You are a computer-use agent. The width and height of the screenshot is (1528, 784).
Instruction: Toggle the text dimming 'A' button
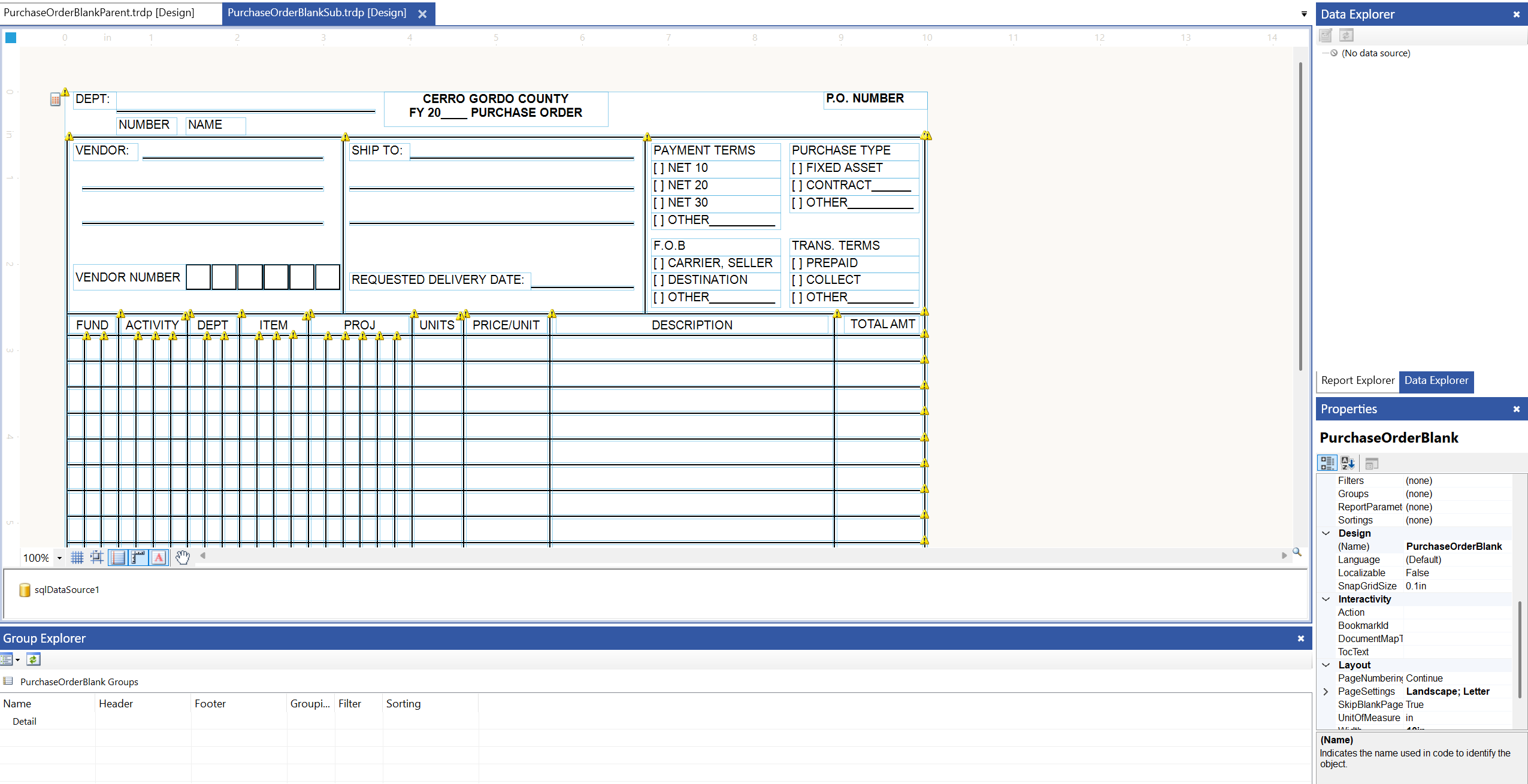pos(159,558)
